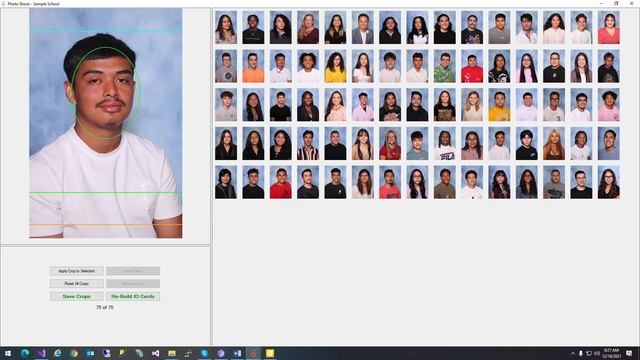Open Microsoft Edge from the taskbar
640x360 pixels.
(x=25, y=353)
